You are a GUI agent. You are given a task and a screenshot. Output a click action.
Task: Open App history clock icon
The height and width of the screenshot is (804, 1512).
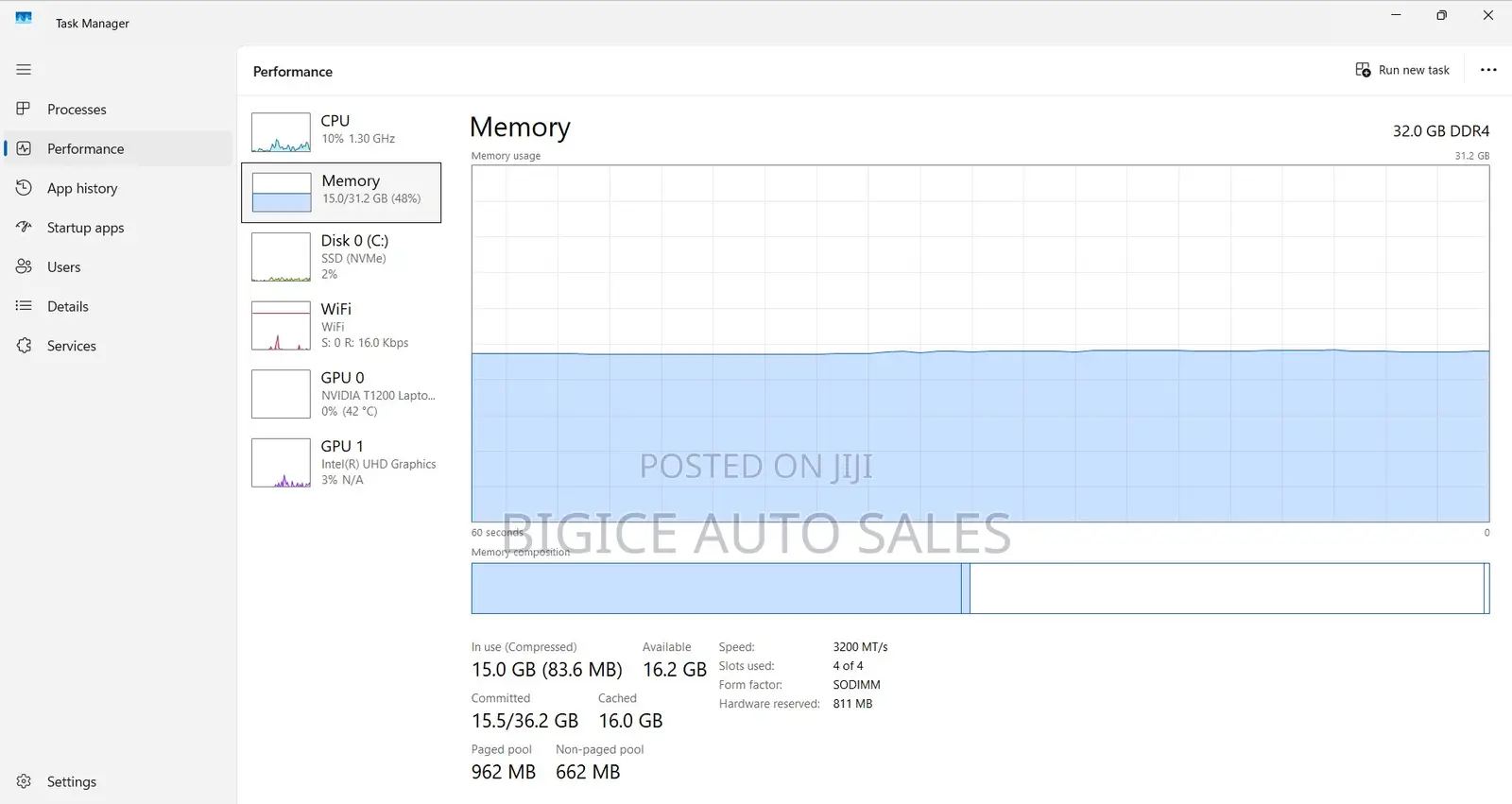[x=24, y=188]
